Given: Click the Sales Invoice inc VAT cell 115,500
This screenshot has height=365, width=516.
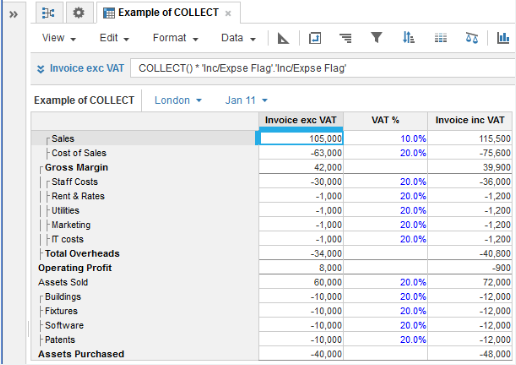Looking at the screenshot, I should click(x=470, y=139).
